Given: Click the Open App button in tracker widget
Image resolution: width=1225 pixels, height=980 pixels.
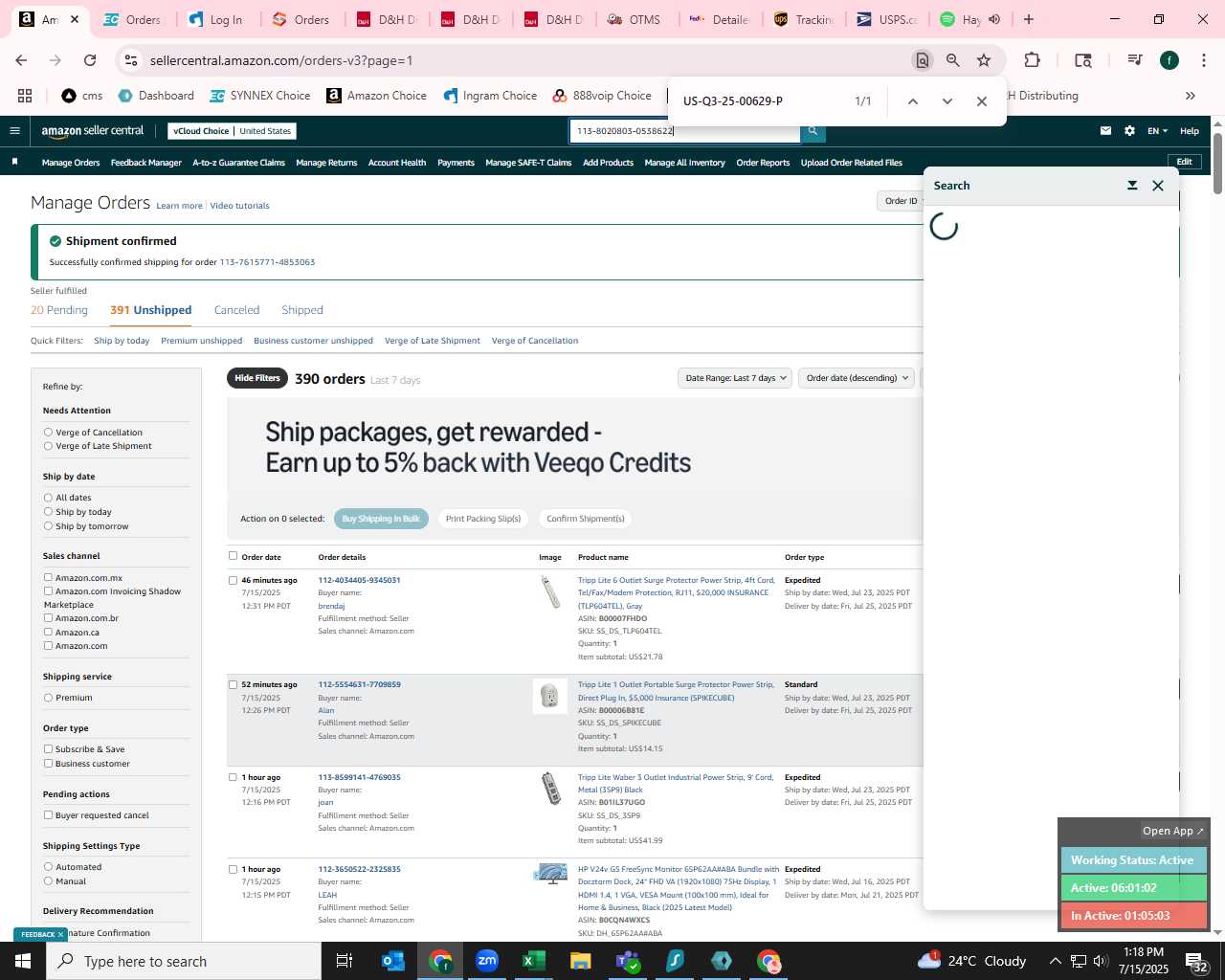Looking at the screenshot, I should [1173, 831].
